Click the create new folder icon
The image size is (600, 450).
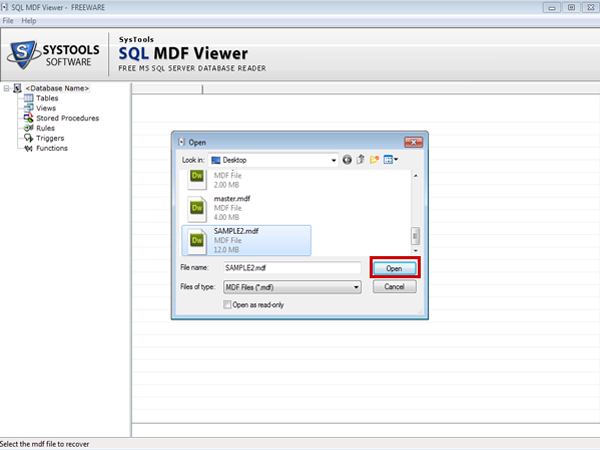coord(374,160)
